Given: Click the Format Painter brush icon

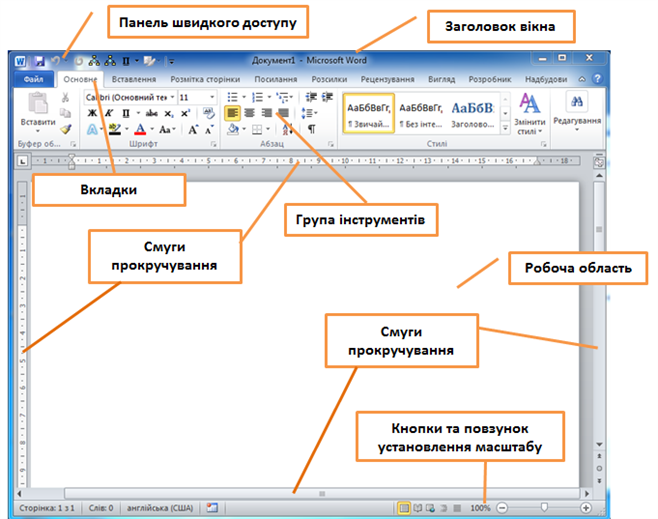Looking at the screenshot, I should (x=65, y=129).
